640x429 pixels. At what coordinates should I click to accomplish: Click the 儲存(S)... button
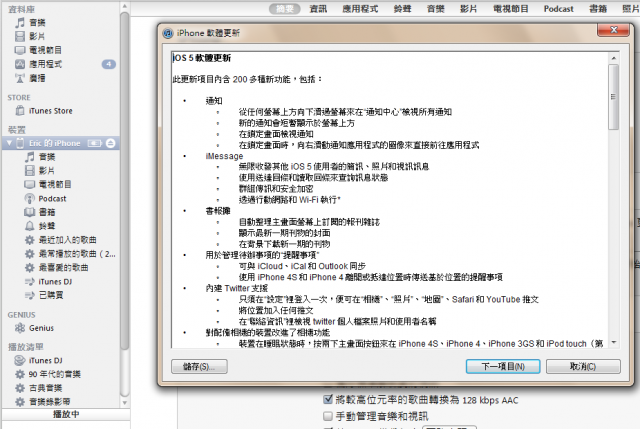point(199,367)
